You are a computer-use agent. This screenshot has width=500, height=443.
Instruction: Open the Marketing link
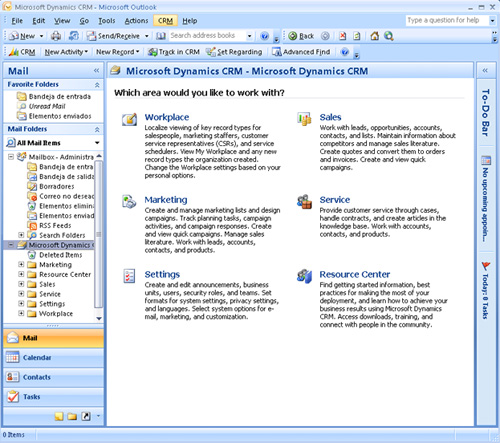point(166,200)
